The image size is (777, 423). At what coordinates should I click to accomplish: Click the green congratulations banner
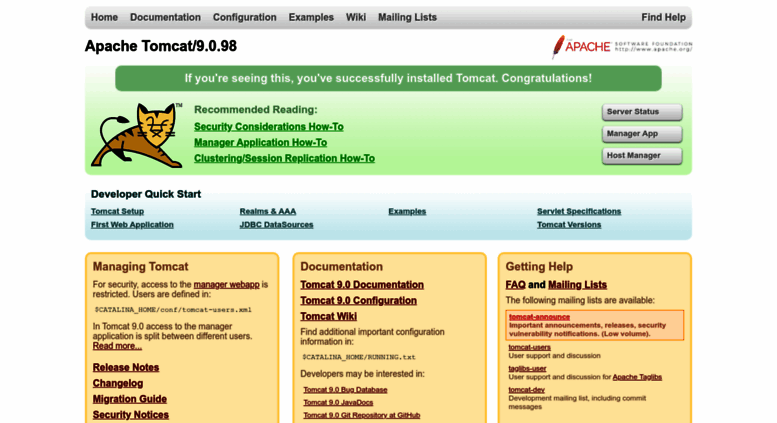[x=388, y=78]
